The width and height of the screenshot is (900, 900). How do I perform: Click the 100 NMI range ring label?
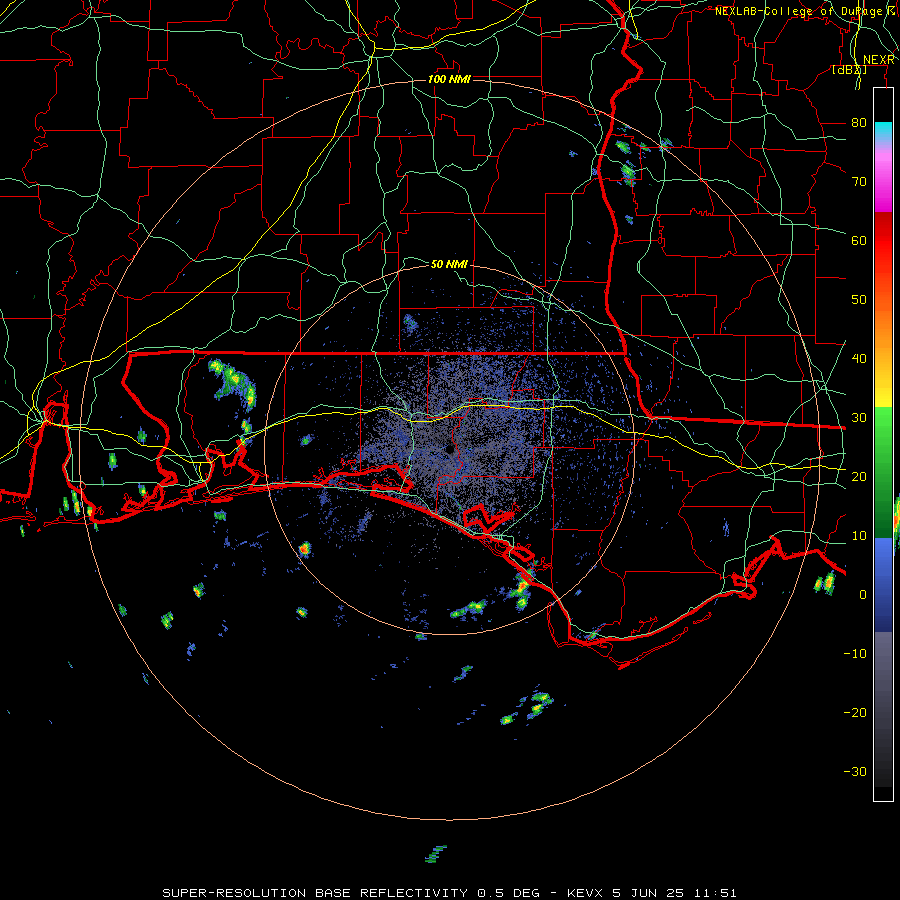click(449, 79)
